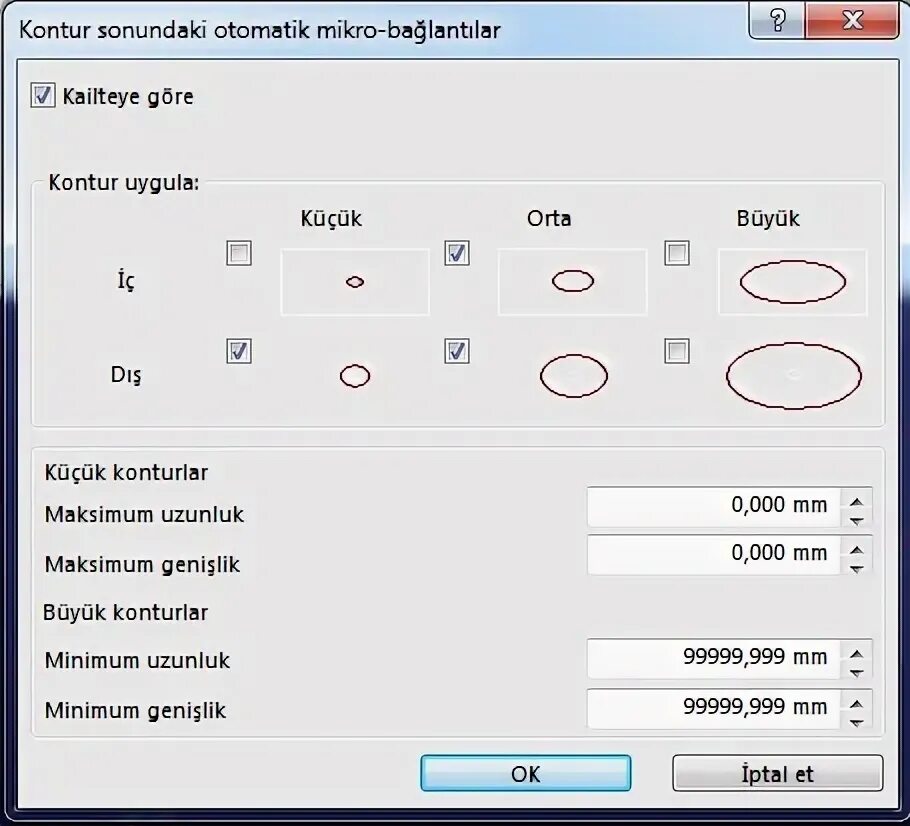Click the Dış row label
The width and height of the screenshot is (910, 826).
(x=126, y=375)
